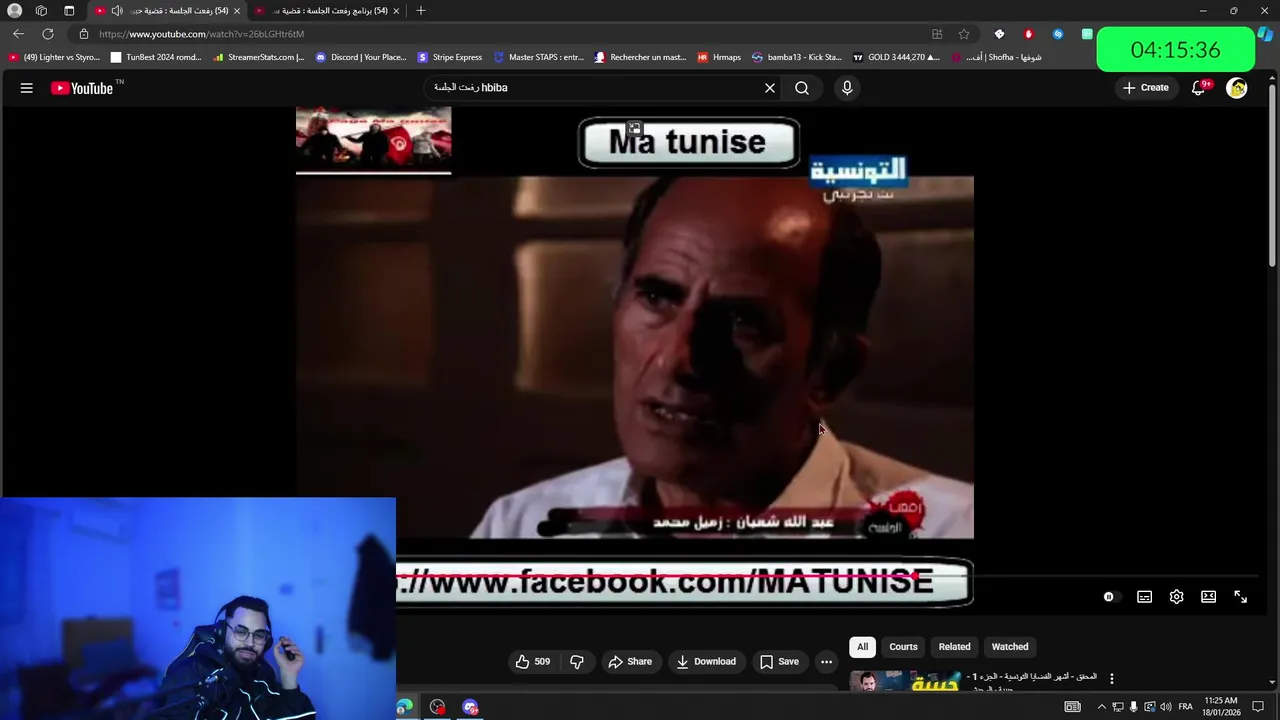Open Lighter vs Styro bookmark

point(55,57)
